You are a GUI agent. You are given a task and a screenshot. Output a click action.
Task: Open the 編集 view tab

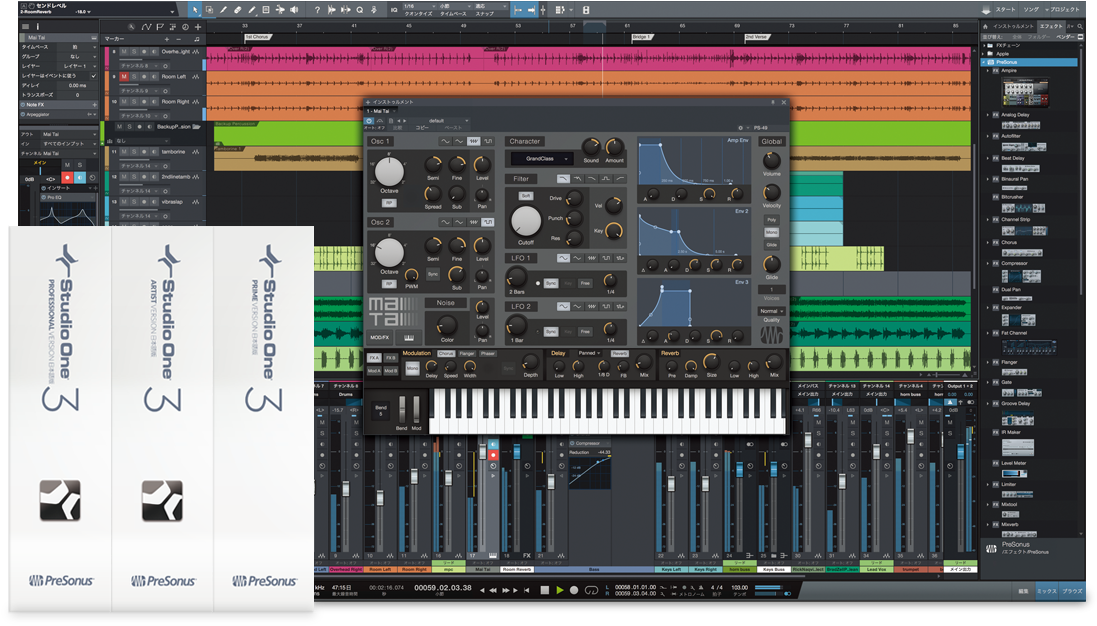[x=1023, y=591]
